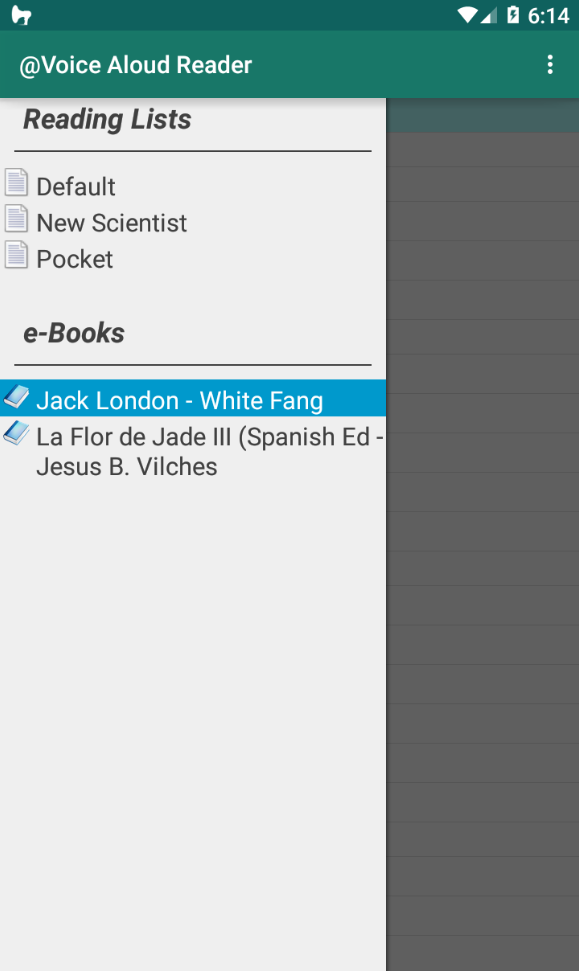Open the three-dot overflow menu
This screenshot has height=971, width=579.
click(x=550, y=64)
